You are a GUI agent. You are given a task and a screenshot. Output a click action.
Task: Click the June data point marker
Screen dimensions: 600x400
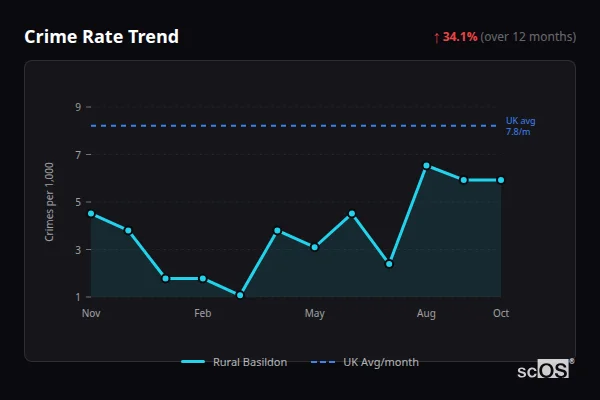352,214
